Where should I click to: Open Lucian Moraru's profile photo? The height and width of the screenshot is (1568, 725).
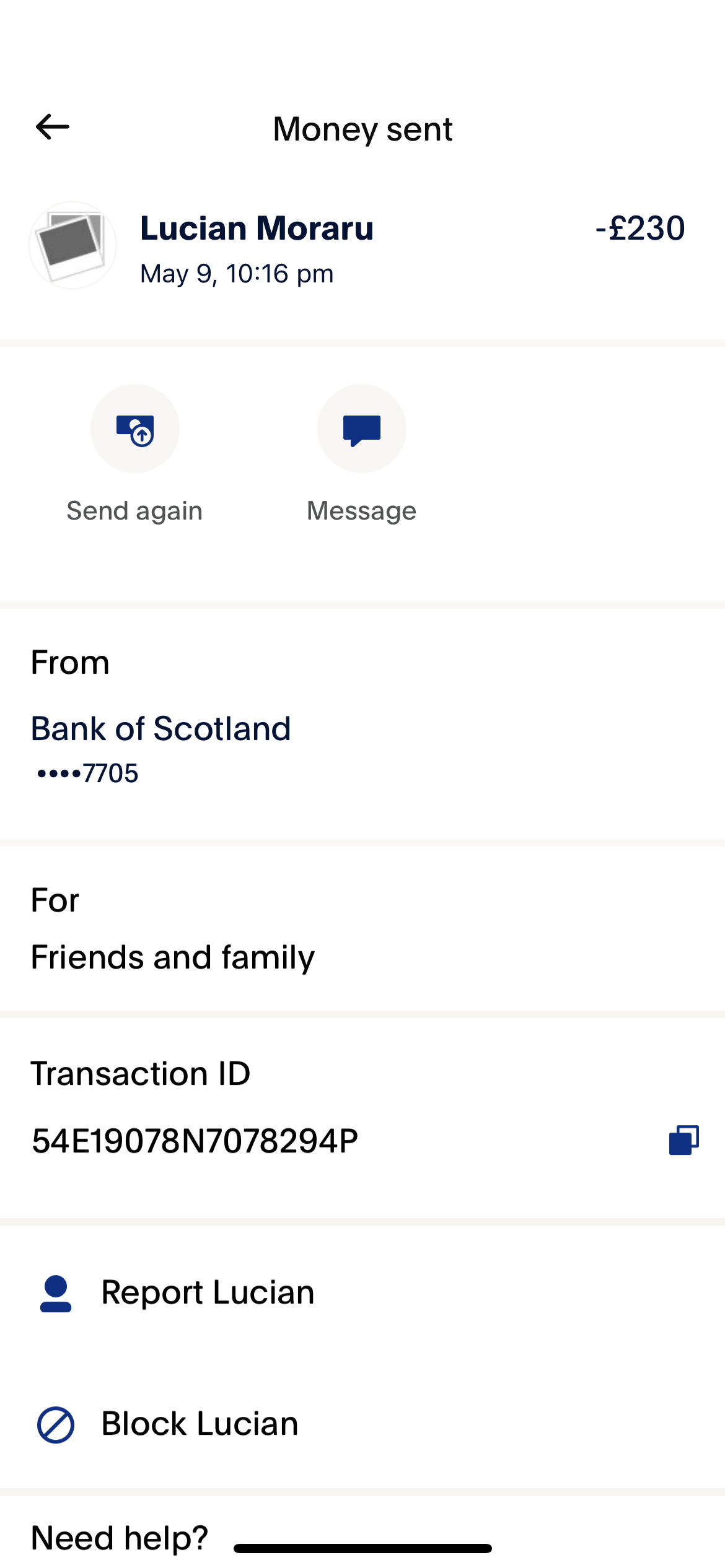click(x=72, y=245)
